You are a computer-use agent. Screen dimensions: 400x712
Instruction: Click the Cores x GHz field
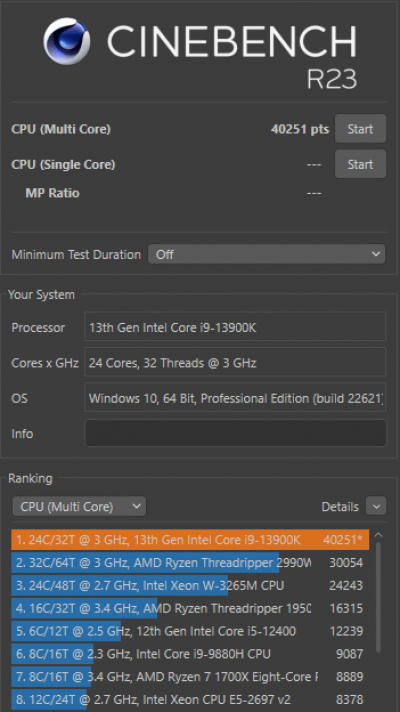[235, 362]
